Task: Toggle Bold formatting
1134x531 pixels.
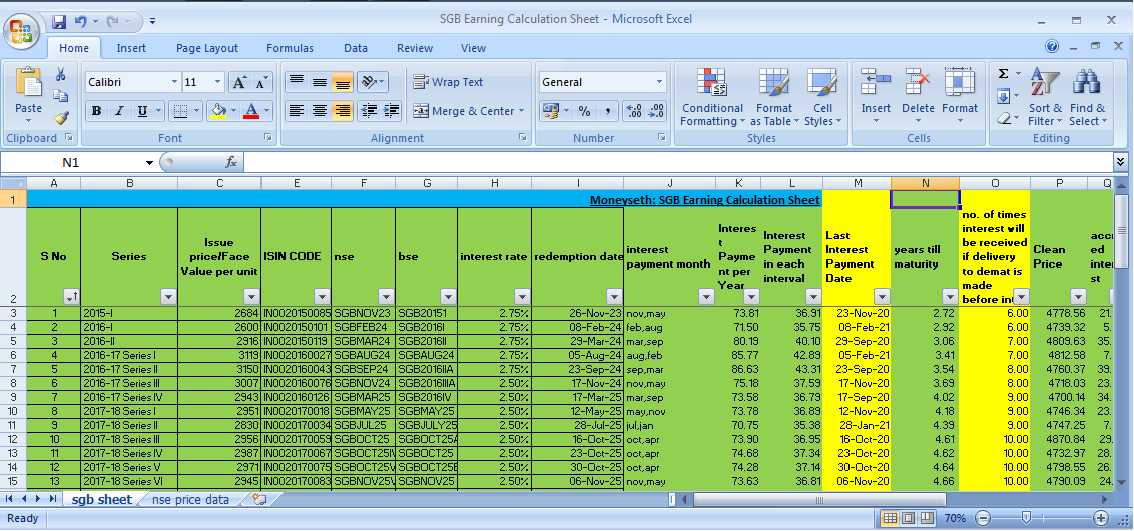Action: click(96, 111)
